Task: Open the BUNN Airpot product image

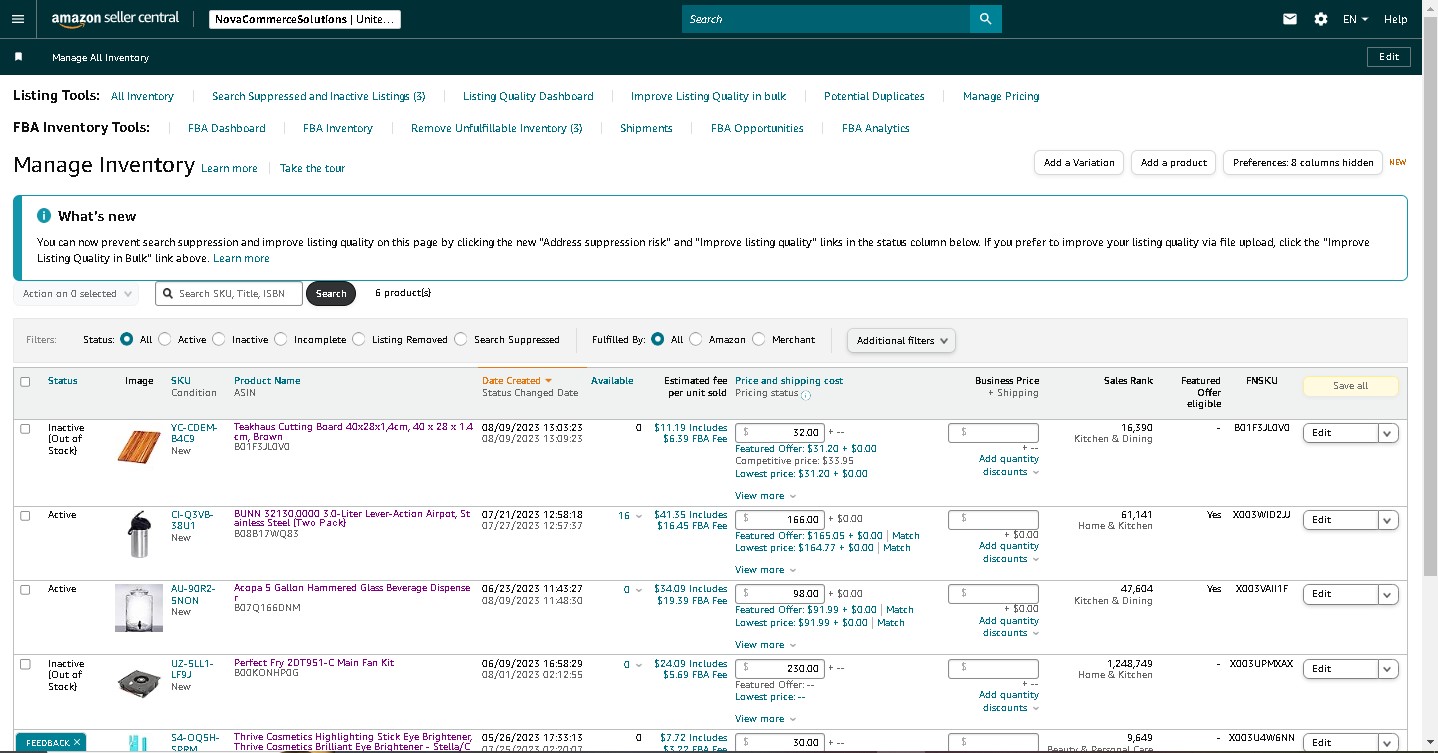Action: [x=138, y=534]
